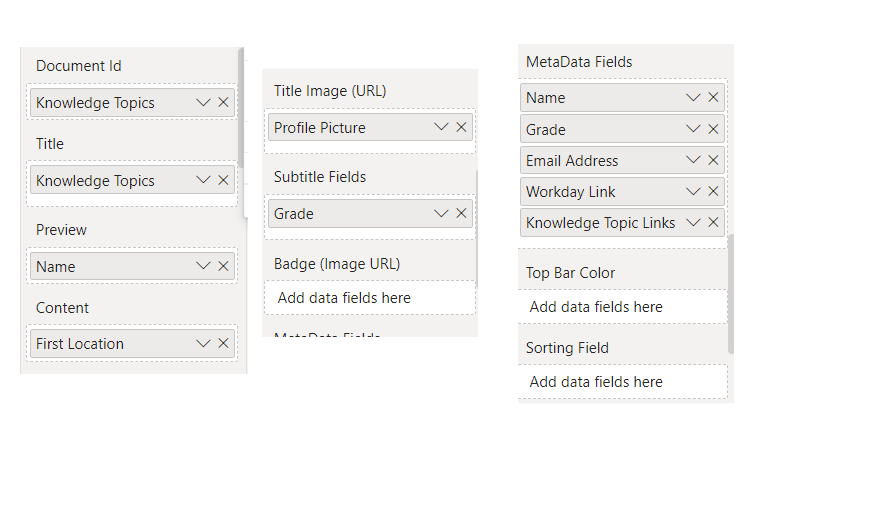Remove Grade from MetaData Fields
This screenshot has height=527, width=874.
tap(713, 129)
